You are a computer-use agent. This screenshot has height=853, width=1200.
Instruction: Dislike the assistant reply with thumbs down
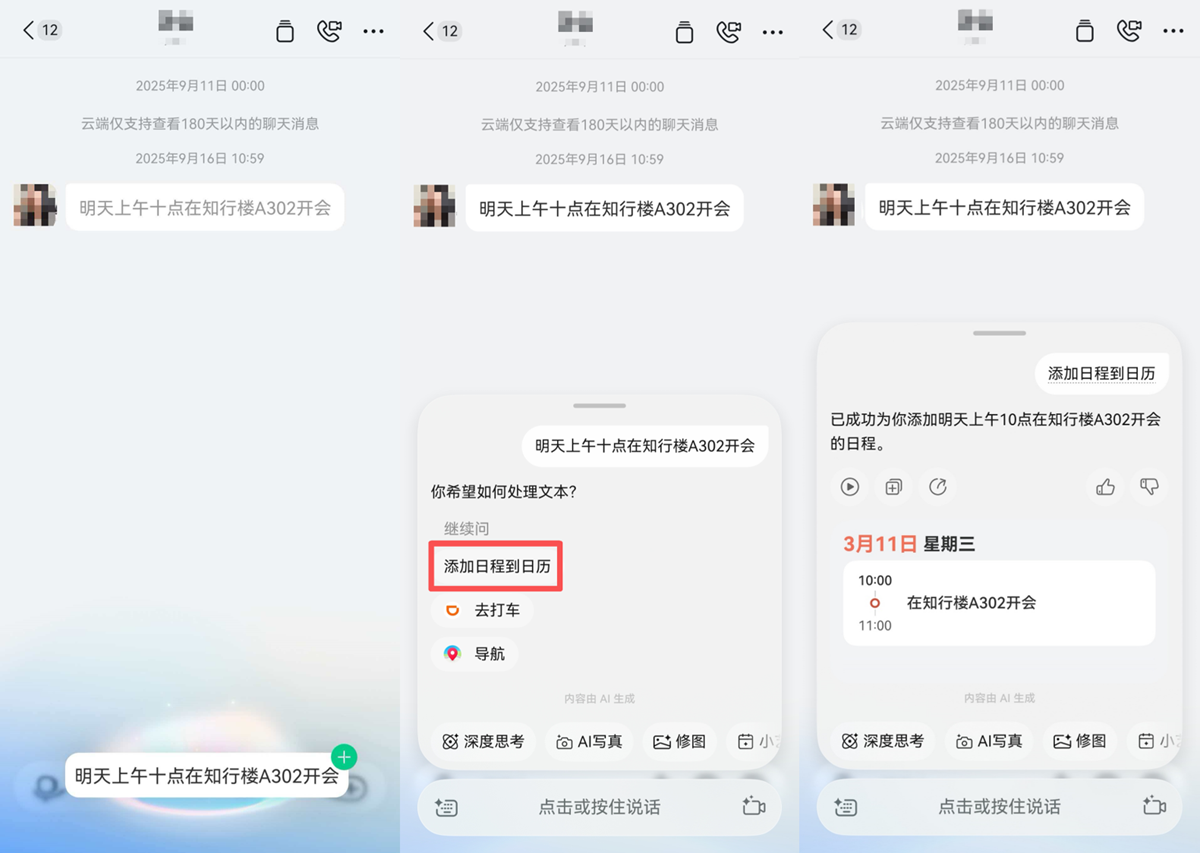point(1149,487)
